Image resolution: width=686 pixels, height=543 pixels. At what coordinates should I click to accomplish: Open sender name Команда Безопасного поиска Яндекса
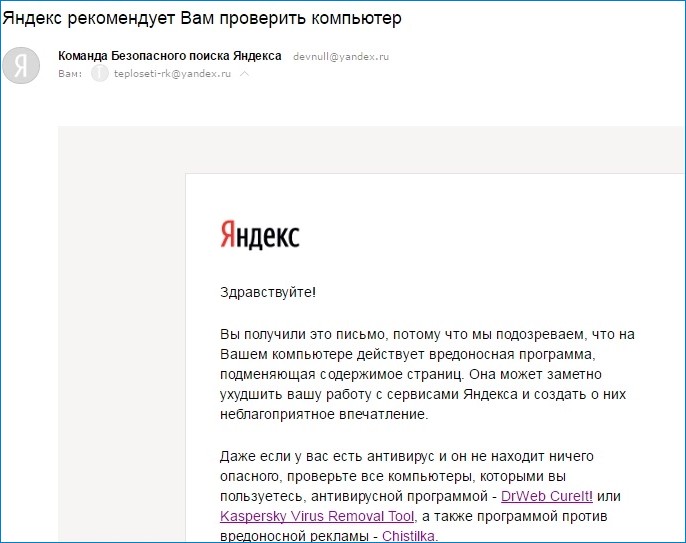click(x=170, y=56)
